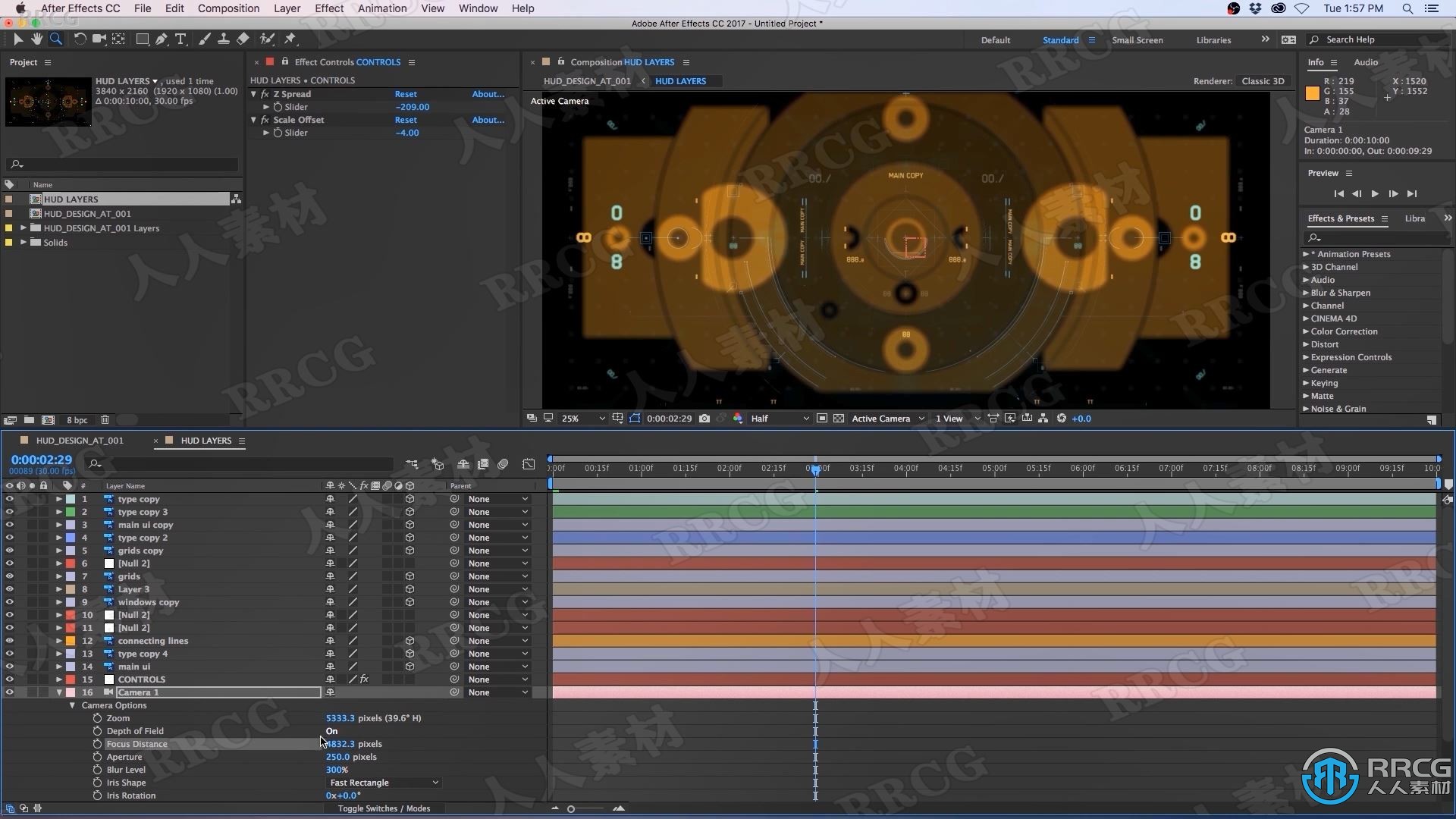Click the 3D layer switch icon row 7
The height and width of the screenshot is (819, 1456).
(x=410, y=576)
